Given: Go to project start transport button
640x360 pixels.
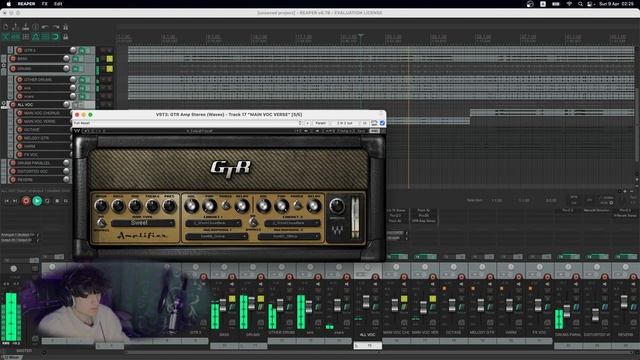Looking at the screenshot, I should [6, 201].
